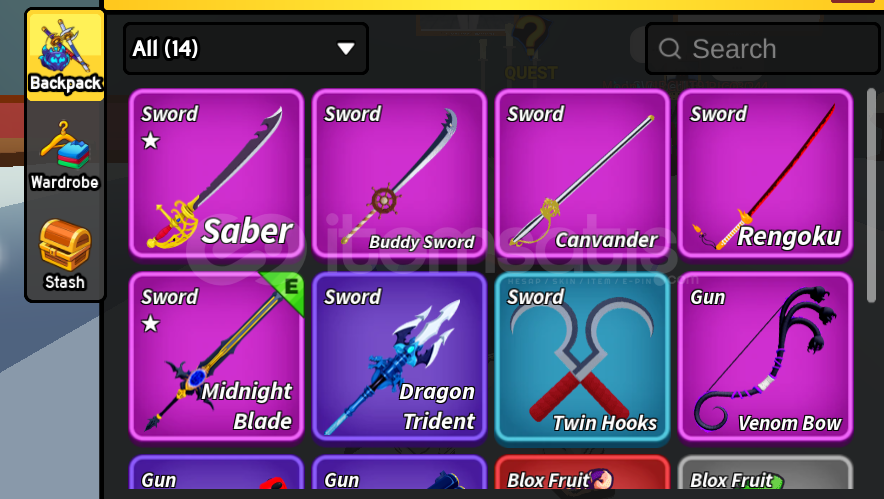Viewport: 884px width, 499px height.
Task: Pick the Venom Bow gun
Action: point(765,357)
